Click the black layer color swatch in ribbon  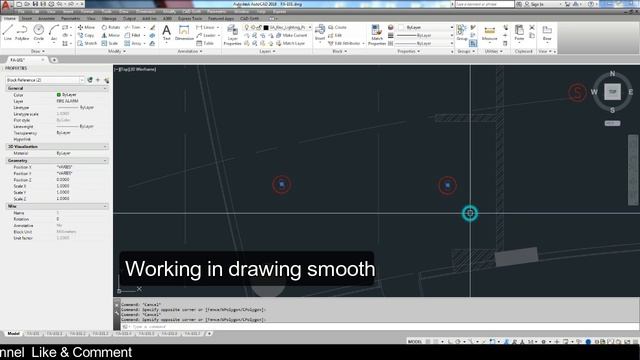click(266, 27)
